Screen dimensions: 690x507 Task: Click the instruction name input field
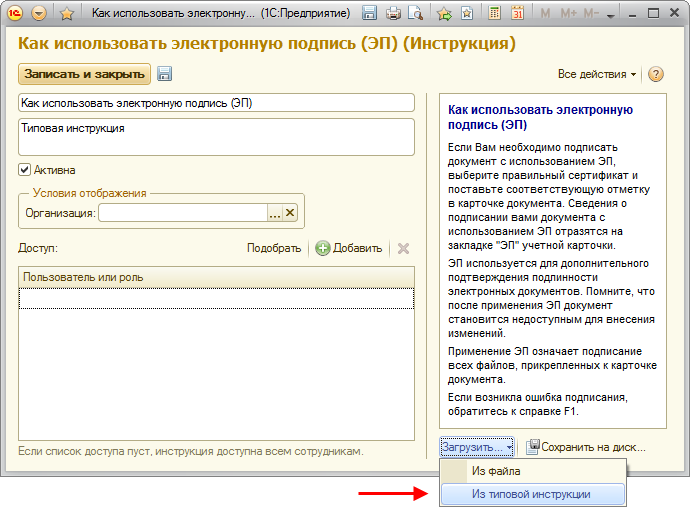coord(216,103)
